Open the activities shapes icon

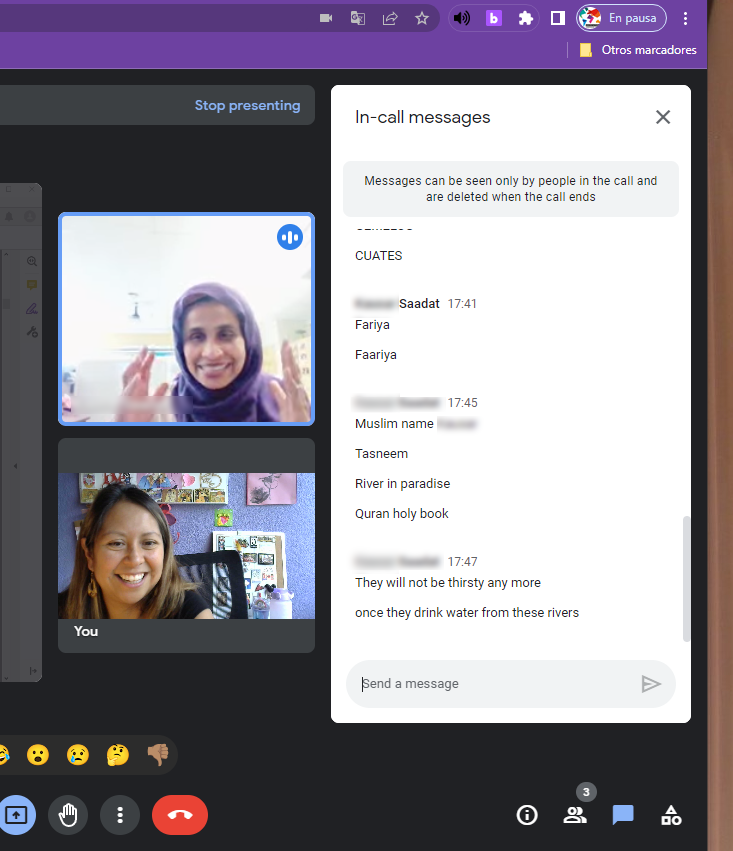pyautogui.click(x=671, y=815)
